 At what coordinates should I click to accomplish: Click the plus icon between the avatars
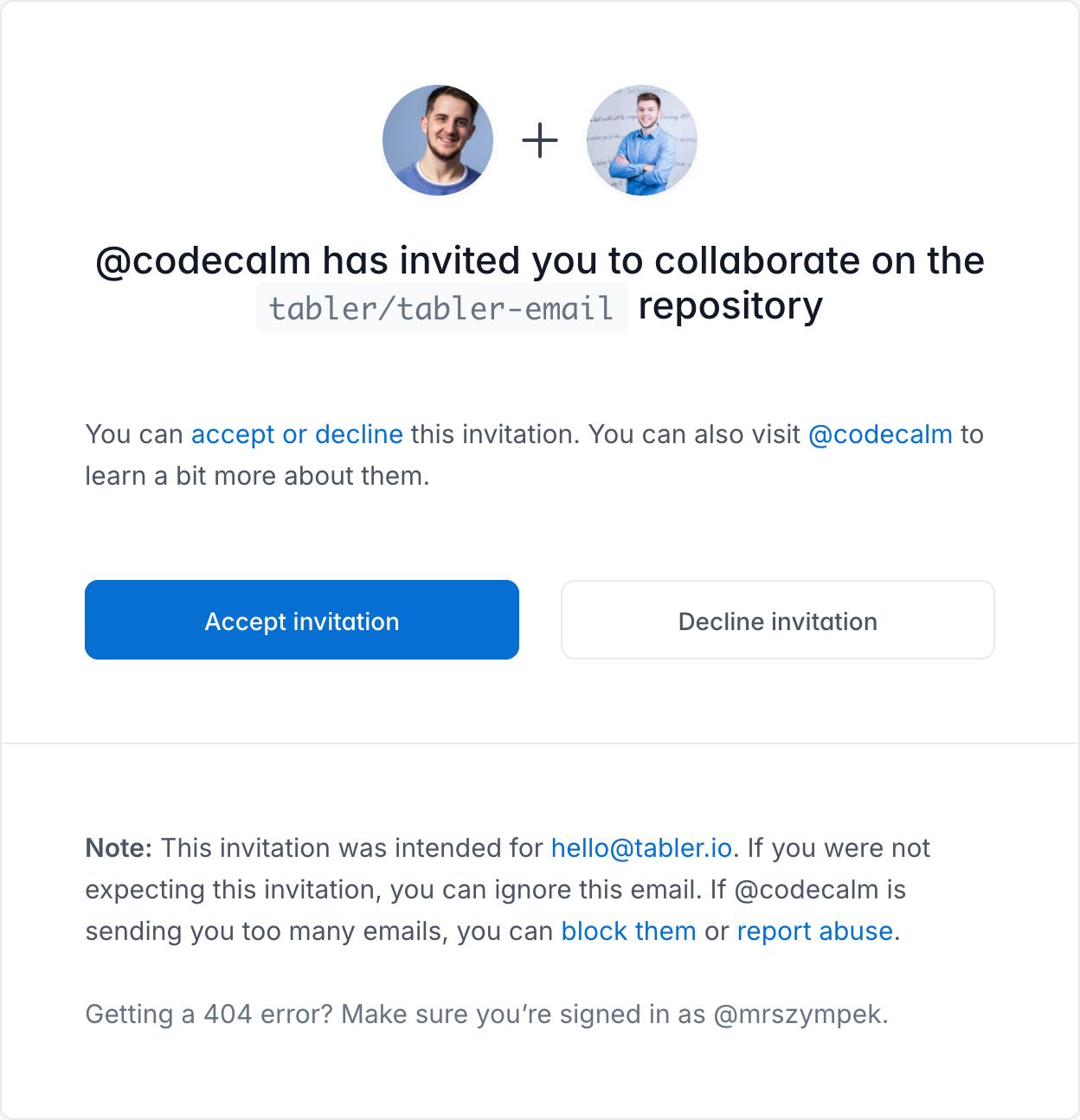540,140
